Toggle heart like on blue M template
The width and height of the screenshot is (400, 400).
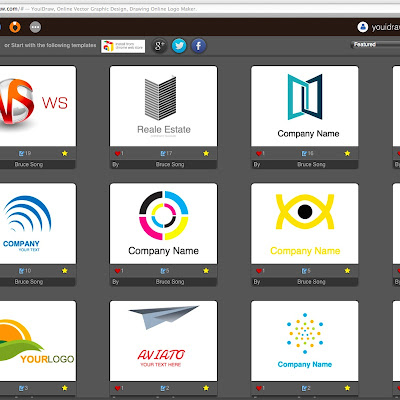click(259, 153)
